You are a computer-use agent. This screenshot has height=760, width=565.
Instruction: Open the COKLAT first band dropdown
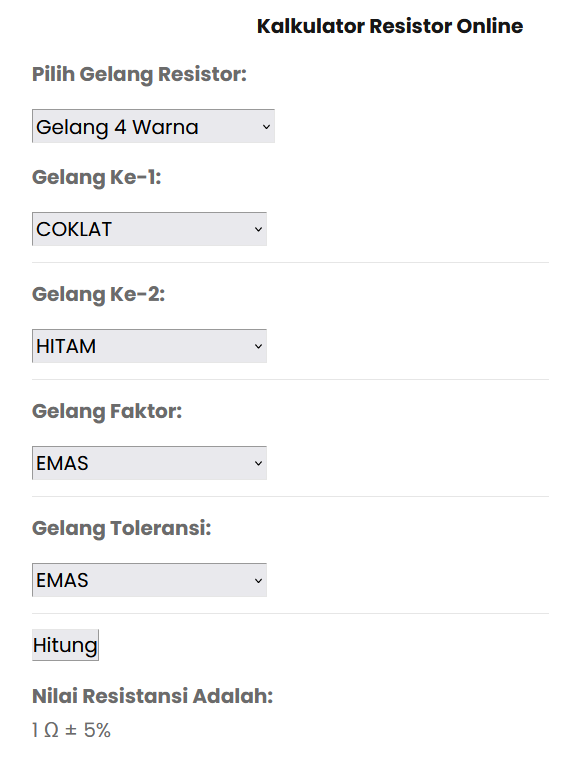coord(149,229)
